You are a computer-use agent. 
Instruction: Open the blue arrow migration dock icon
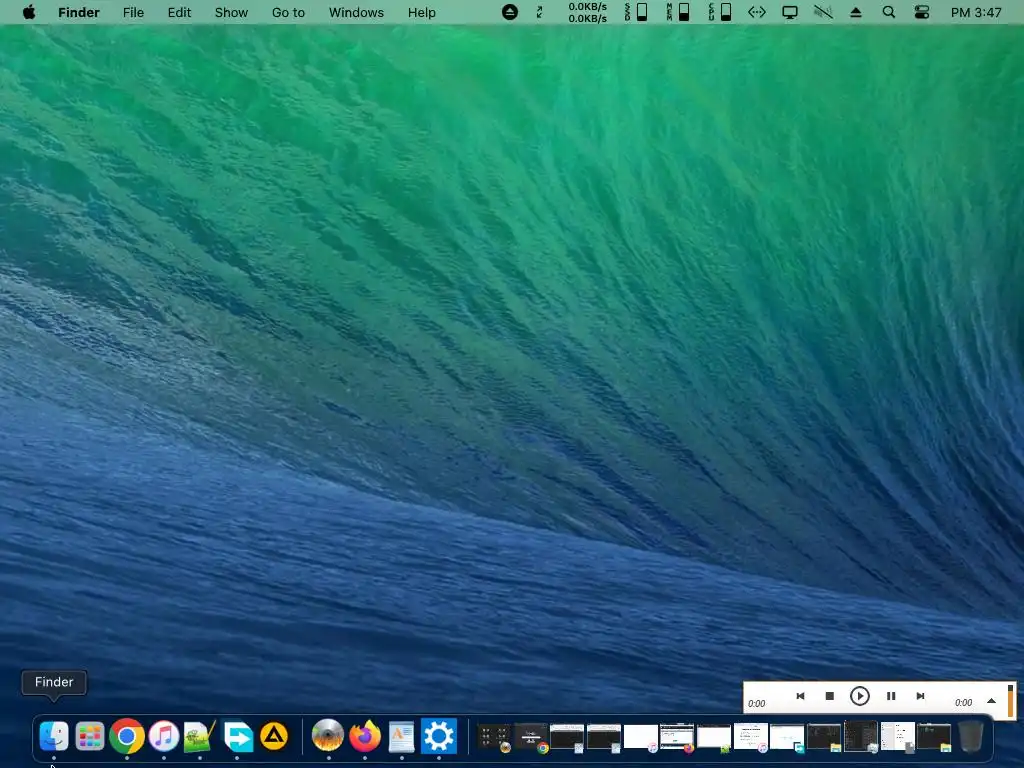pos(238,736)
